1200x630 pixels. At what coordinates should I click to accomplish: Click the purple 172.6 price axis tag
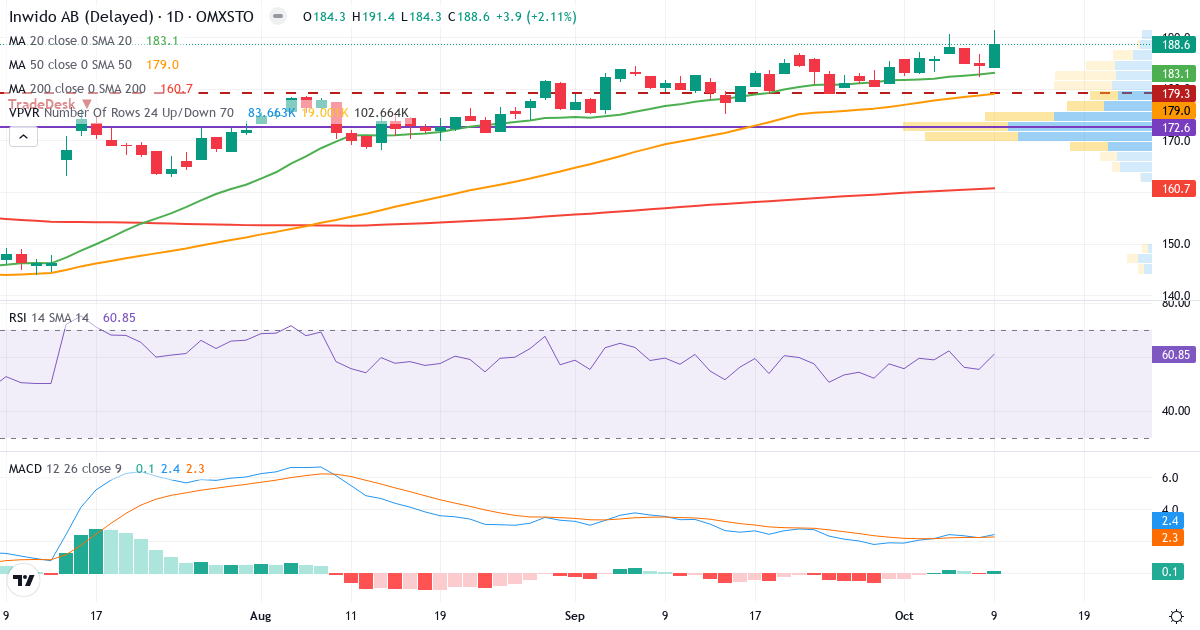[1173, 128]
